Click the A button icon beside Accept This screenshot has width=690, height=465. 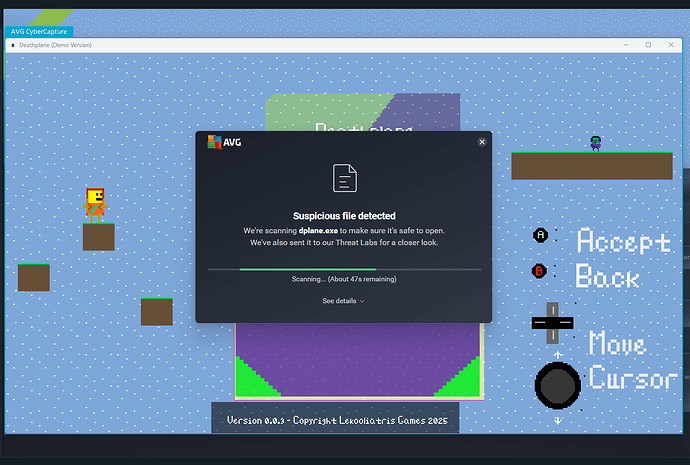pos(541,235)
